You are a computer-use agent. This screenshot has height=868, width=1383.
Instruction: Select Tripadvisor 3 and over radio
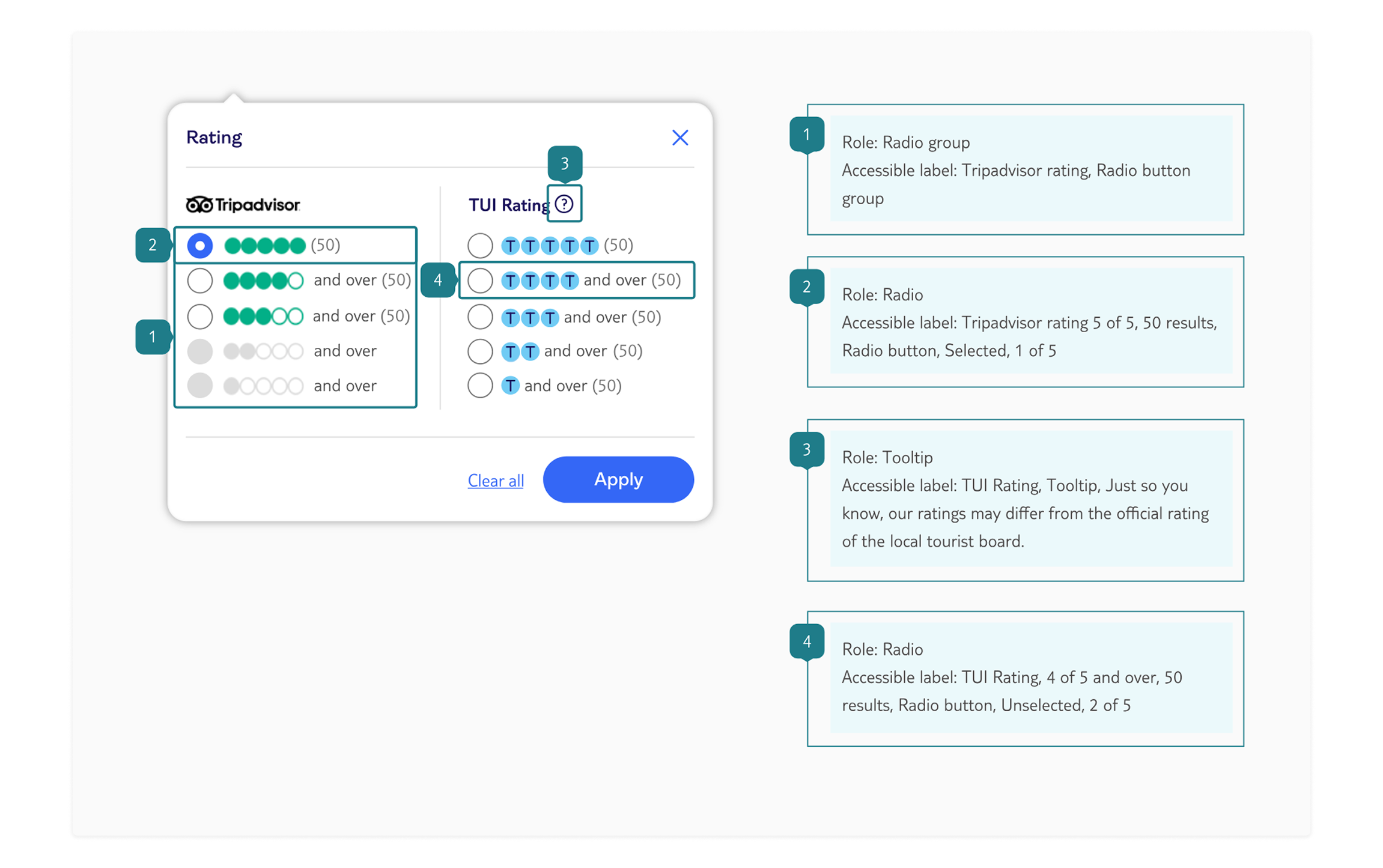point(200,316)
